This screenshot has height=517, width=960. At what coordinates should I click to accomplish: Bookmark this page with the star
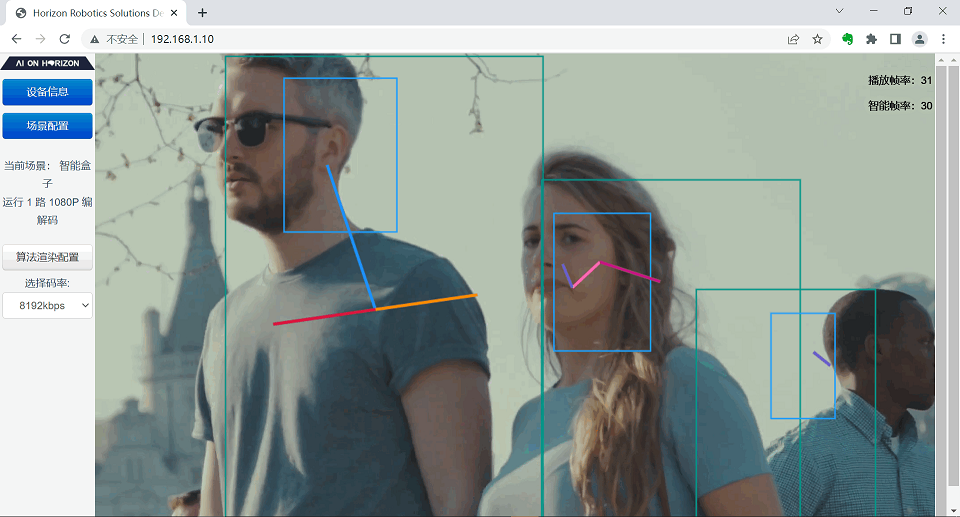click(x=817, y=39)
